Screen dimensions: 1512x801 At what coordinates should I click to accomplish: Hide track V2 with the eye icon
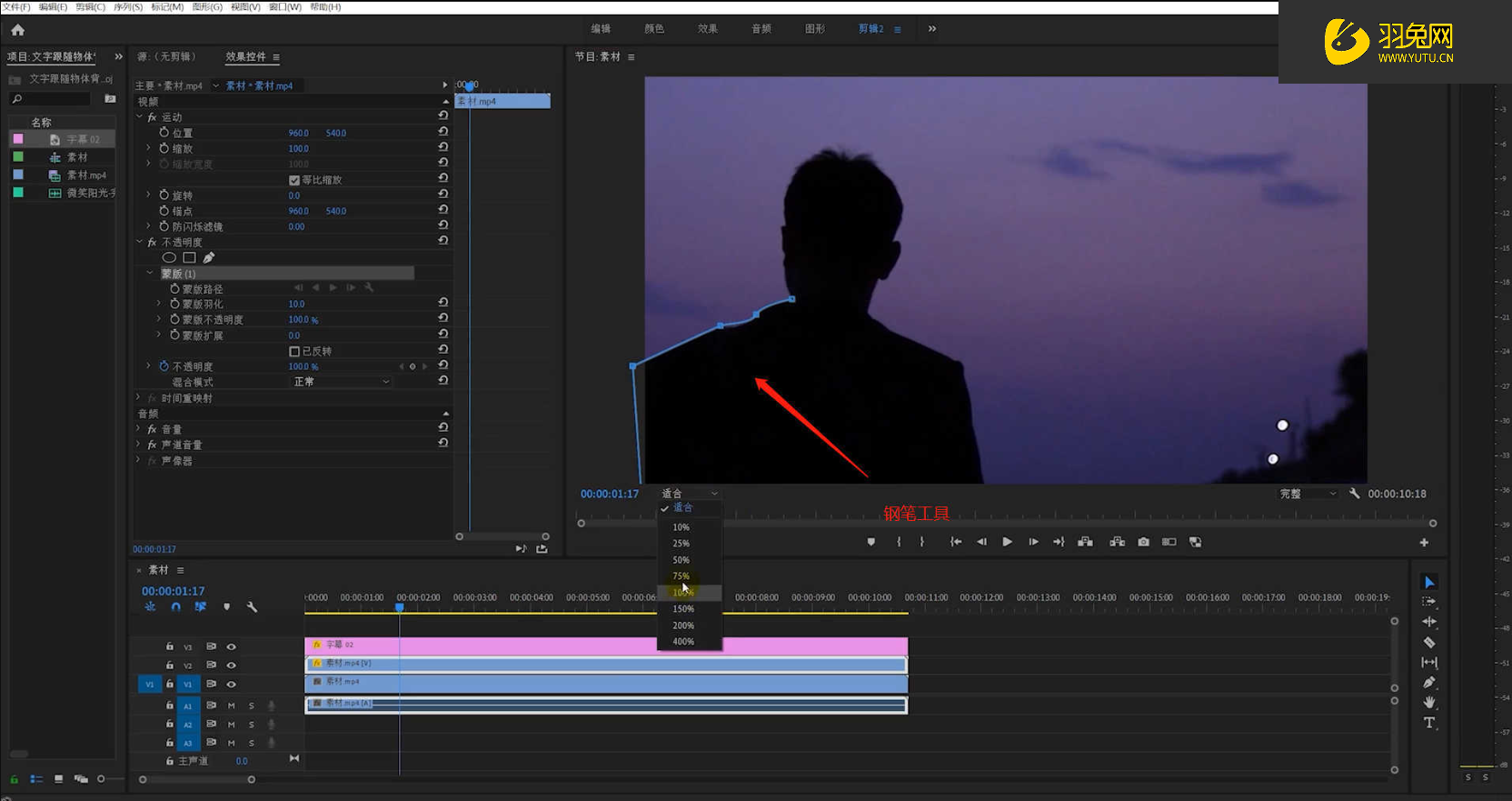[232, 666]
